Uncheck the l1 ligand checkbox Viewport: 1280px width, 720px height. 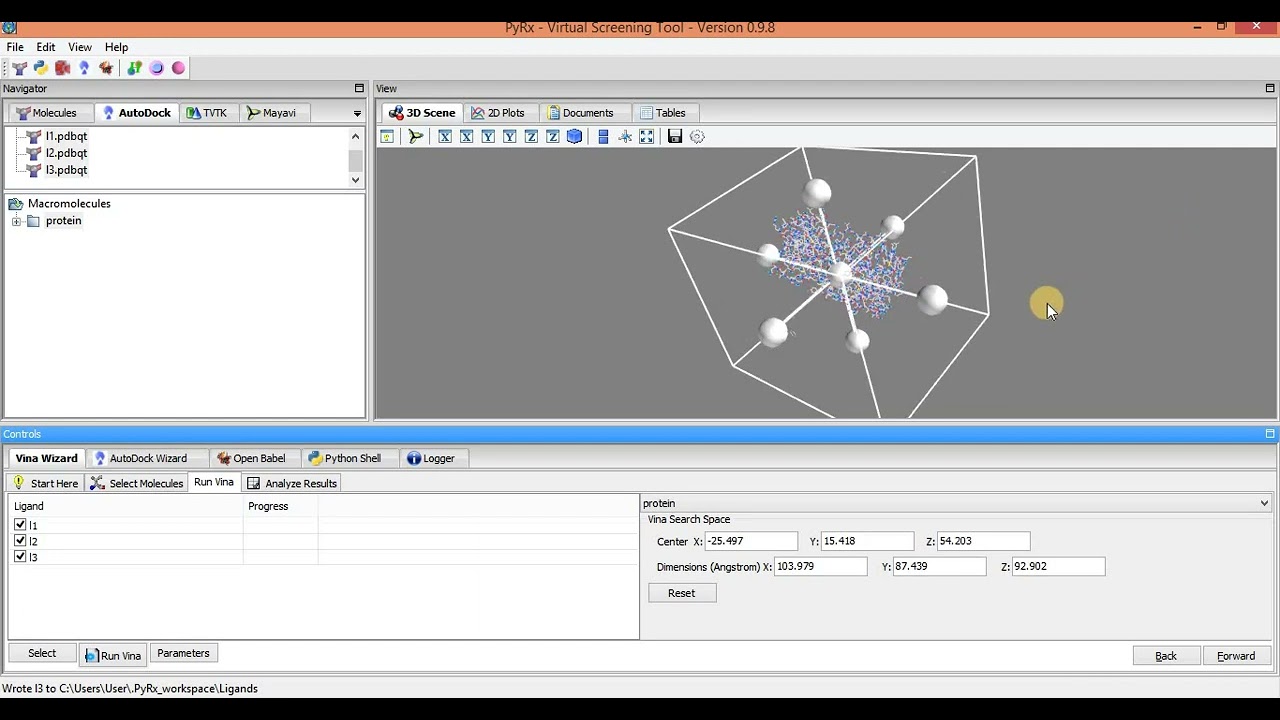tap(20, 524)
